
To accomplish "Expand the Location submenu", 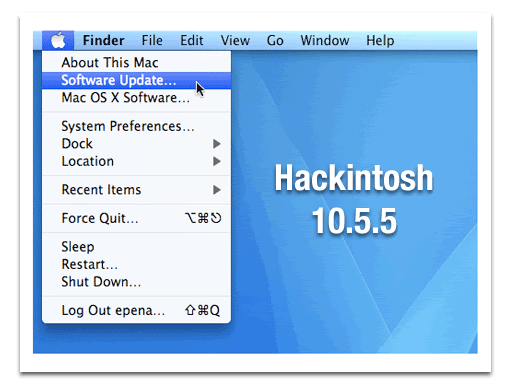I will pyautogui.click(x=136, y=161).
